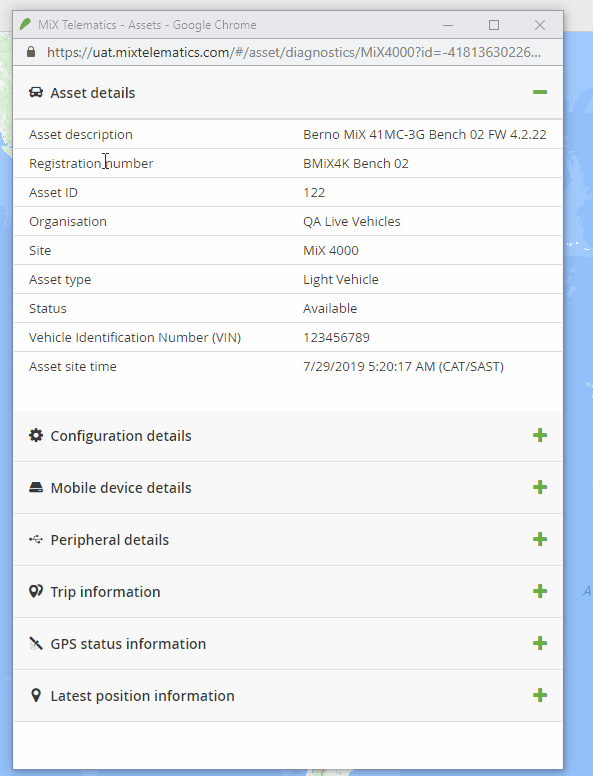
Task: Click the gear icon beside Configuration details
Action: (x=36, y=436)
